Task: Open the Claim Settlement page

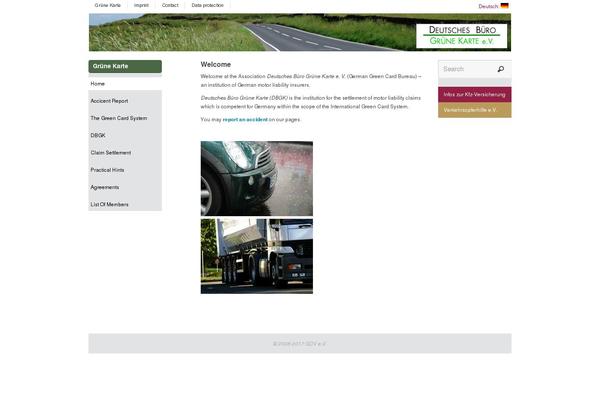Action: point(111,153)
